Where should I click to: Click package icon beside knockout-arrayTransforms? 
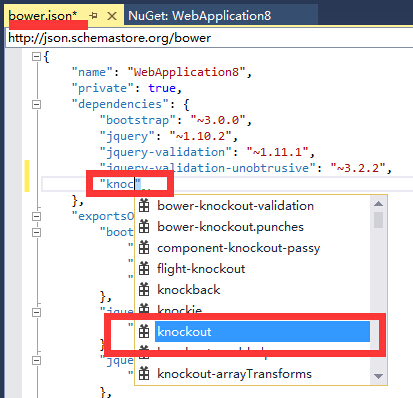click(x=144, y=374)
